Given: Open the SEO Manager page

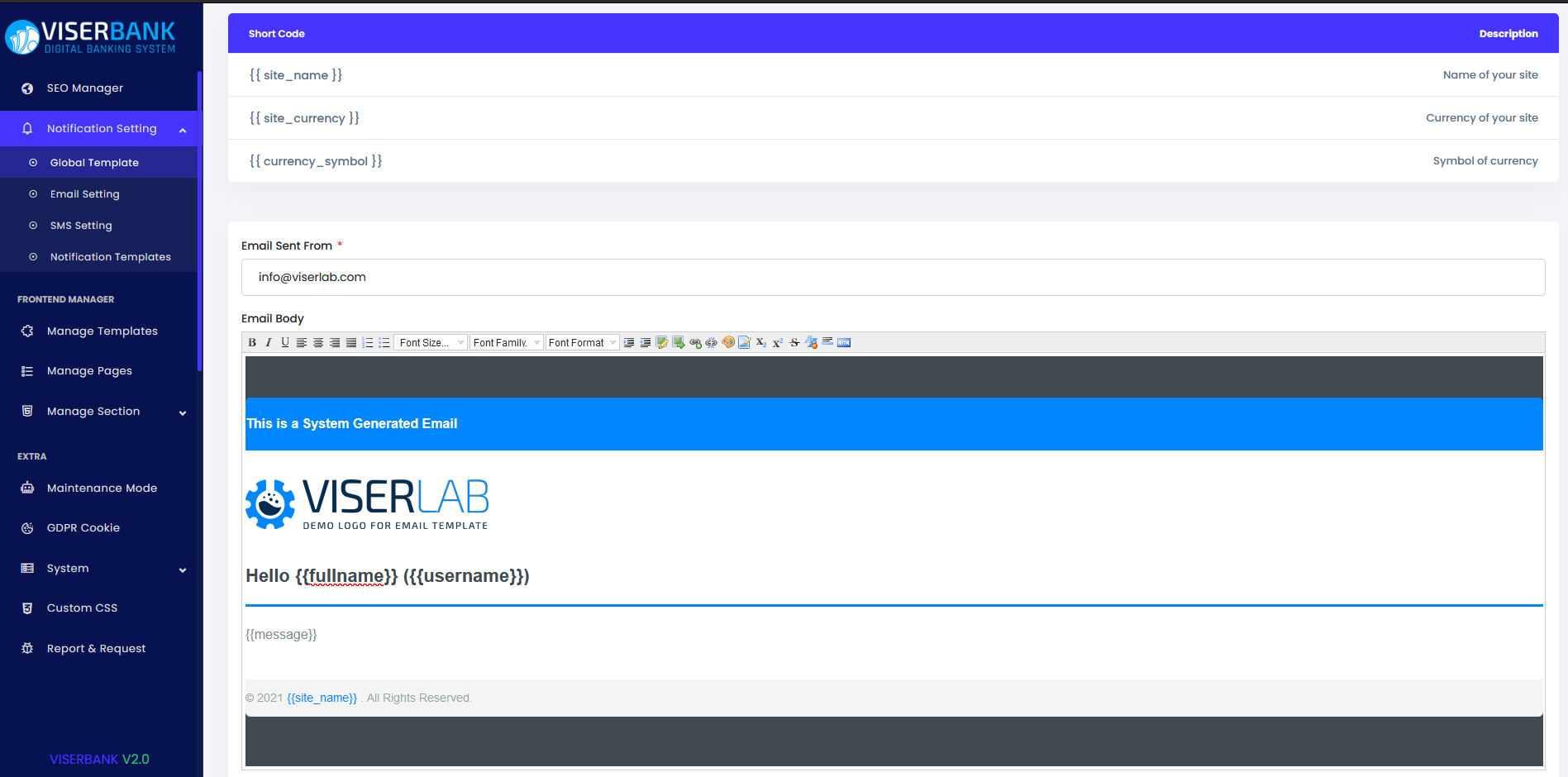Looking at the screenshot, I should coord(85,88).
